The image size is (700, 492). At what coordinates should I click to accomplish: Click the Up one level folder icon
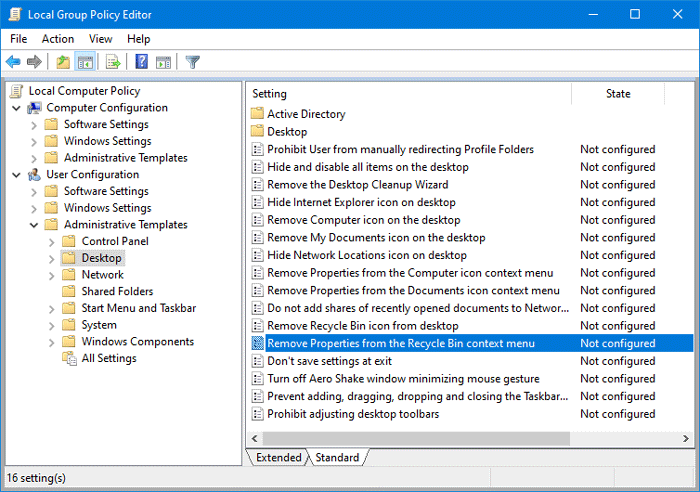(x=63, y=61)
